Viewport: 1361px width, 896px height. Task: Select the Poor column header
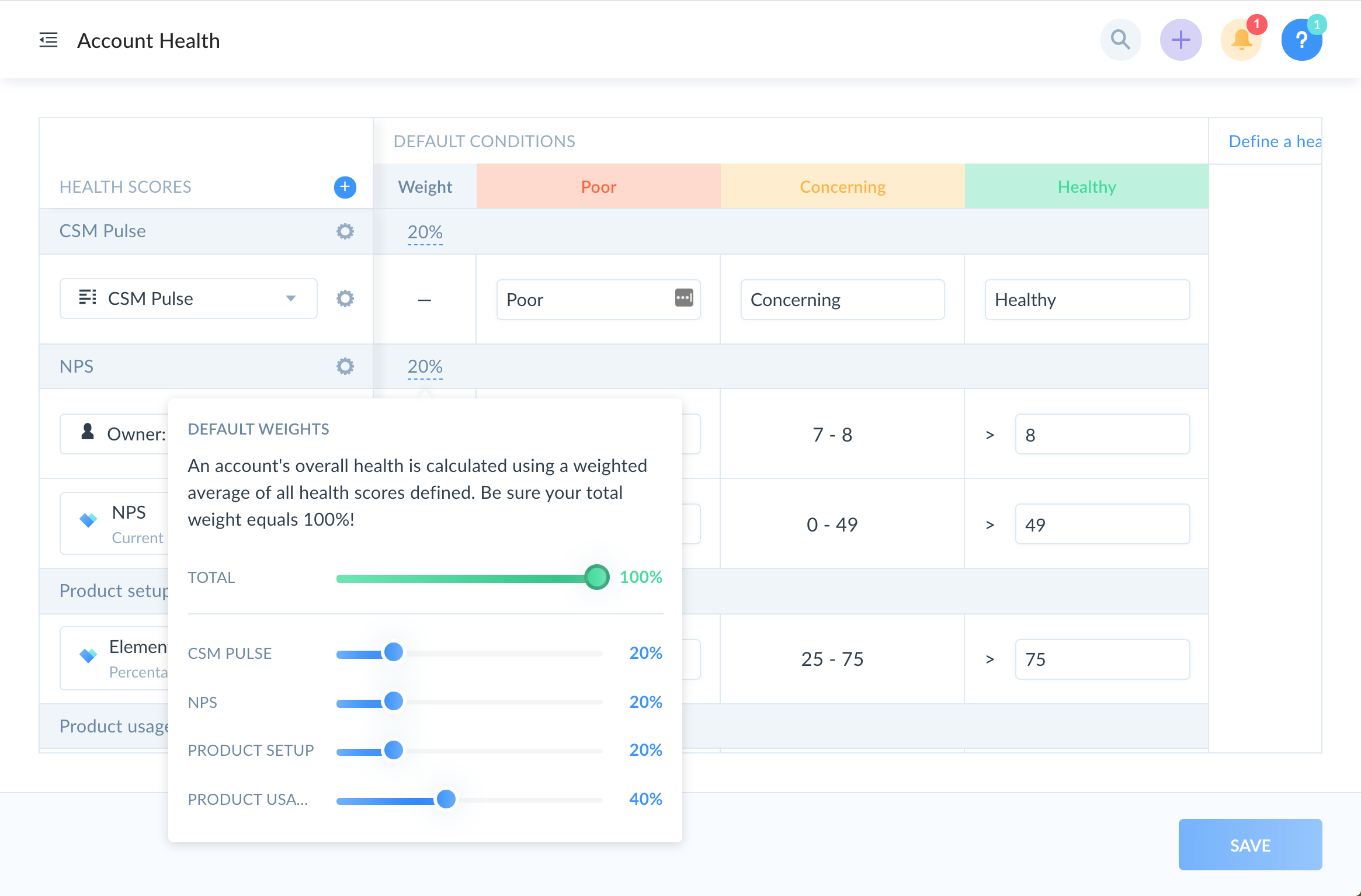point(598,187)
